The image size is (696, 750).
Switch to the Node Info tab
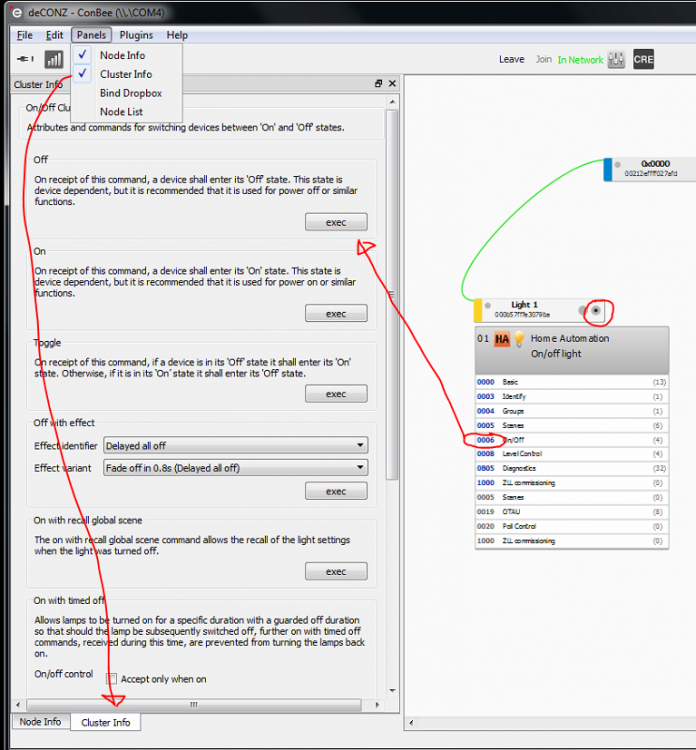(40, 722)
